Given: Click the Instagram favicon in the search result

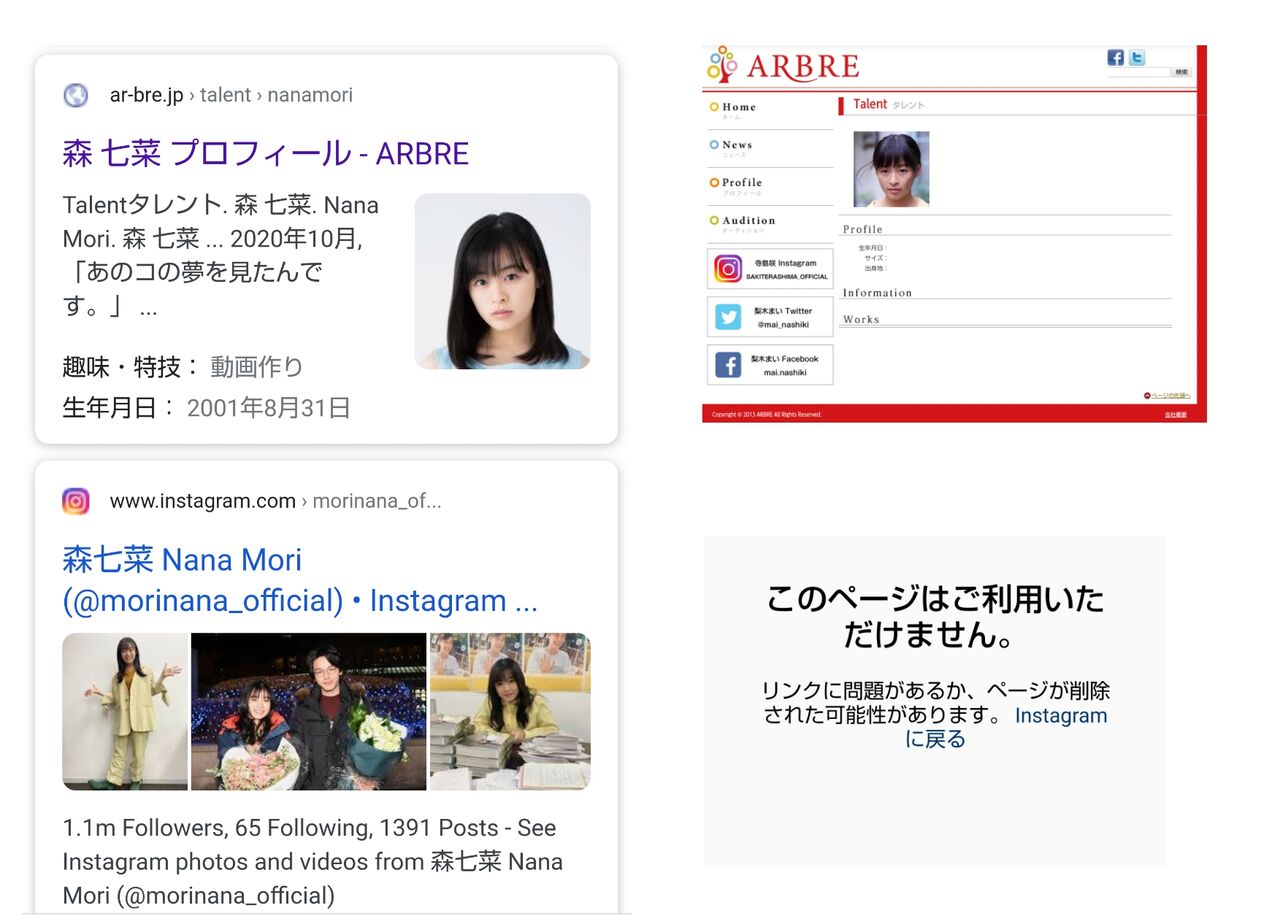Looking at the screenshot, I should point(76,501).
